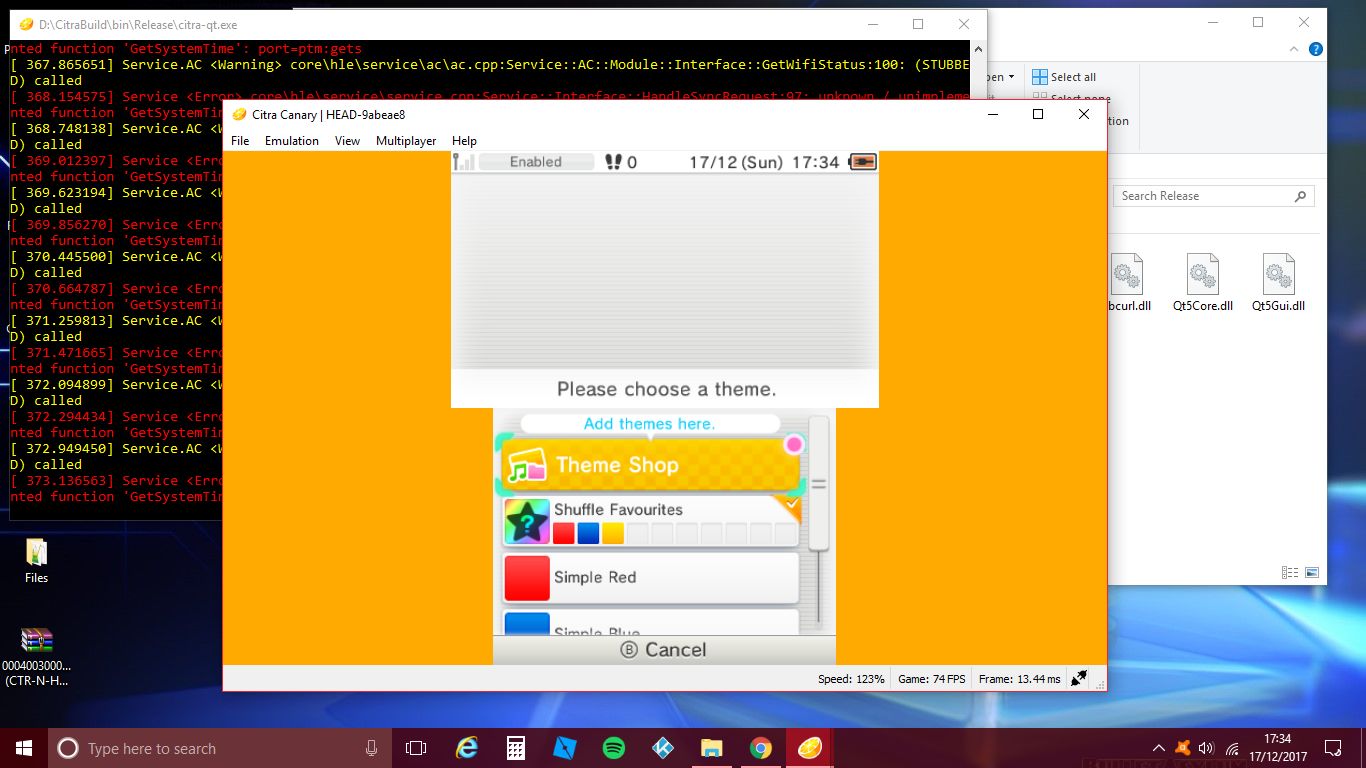Viewport: 1366px width, 768px height.
Task: Click the 'Add themes here.' bubble
Action: (650, 424)
